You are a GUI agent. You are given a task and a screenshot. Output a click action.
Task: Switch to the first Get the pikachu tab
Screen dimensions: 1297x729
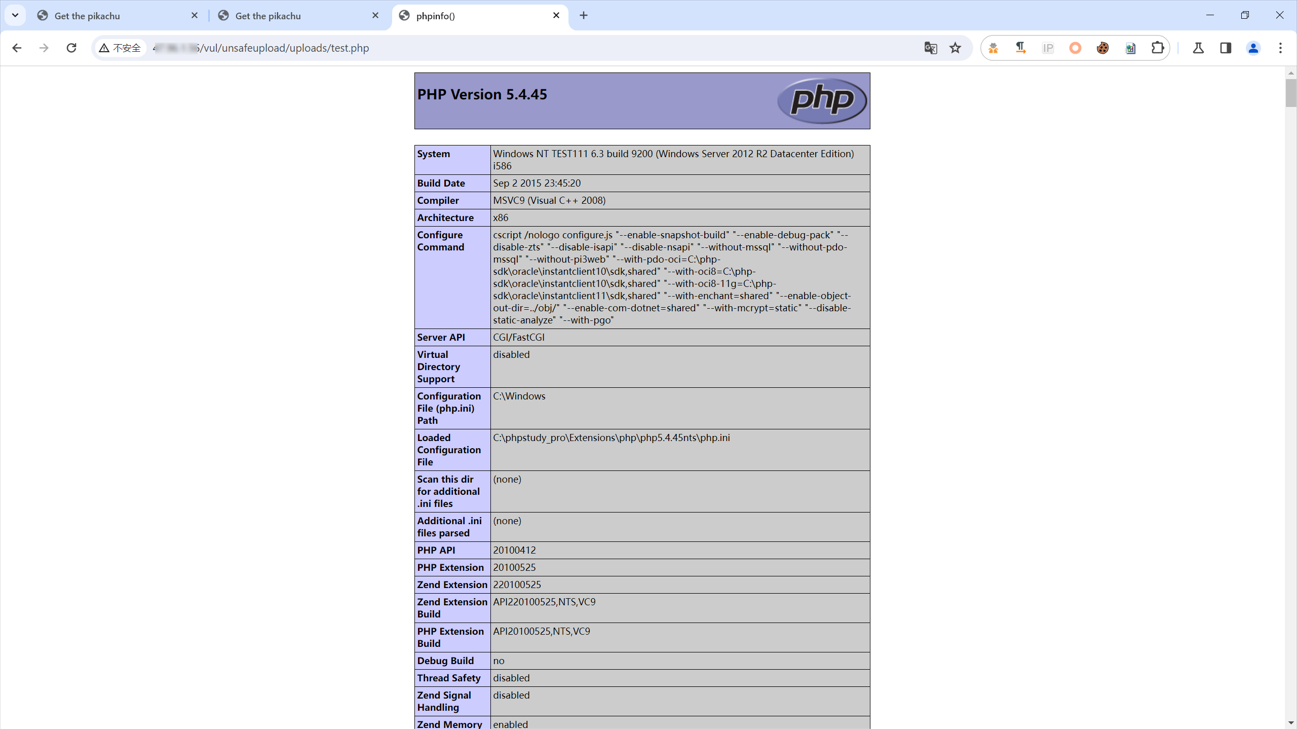(x=110, y=16)
